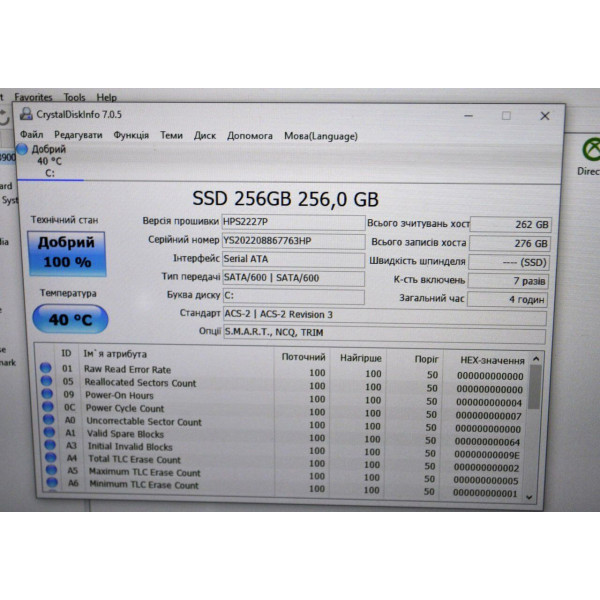Click power-on count value 7 разів
This screenshot has width=600, height=600.
coord(508,281)
